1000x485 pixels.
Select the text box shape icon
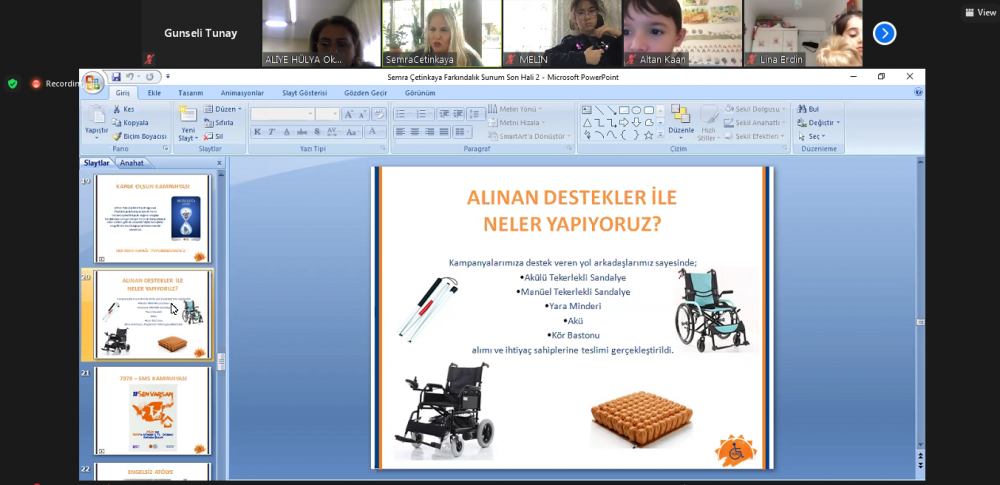tap(587, 110)
